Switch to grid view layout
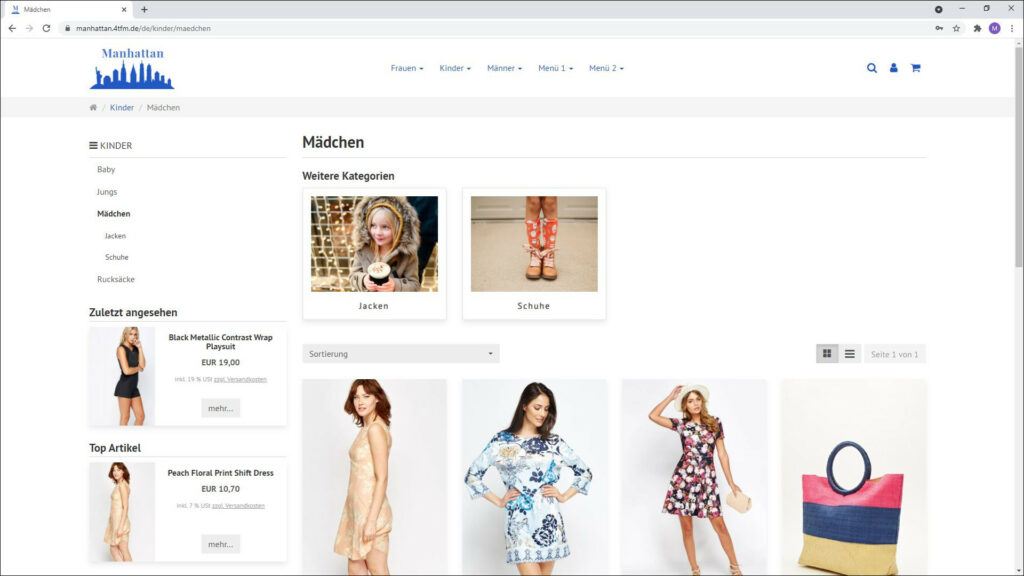This screenshot has height=576, width=1024. point(827,354)
